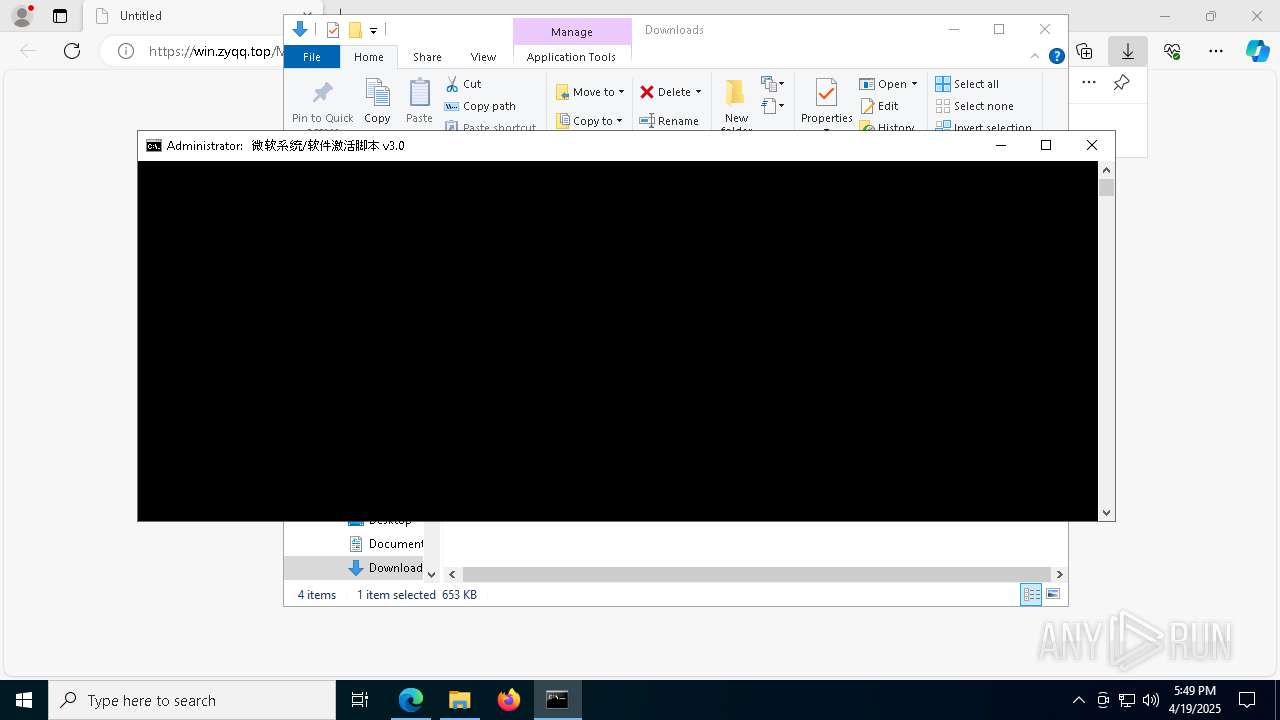Switch Explorer to details view
The width and height of the screenshot is (1280, 720).
1031,594
